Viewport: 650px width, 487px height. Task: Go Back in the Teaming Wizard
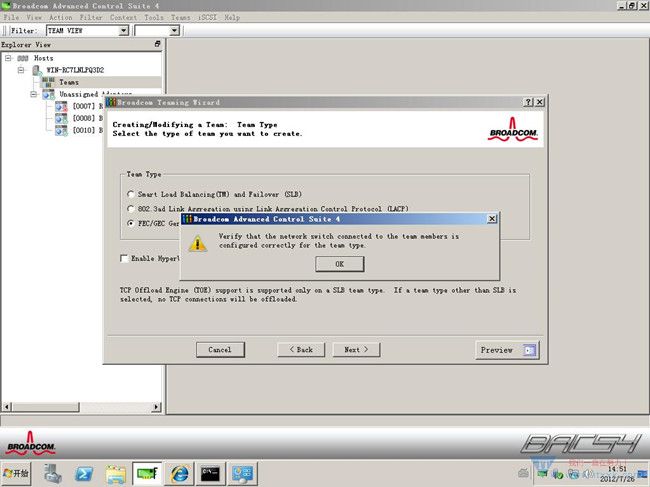301,350
